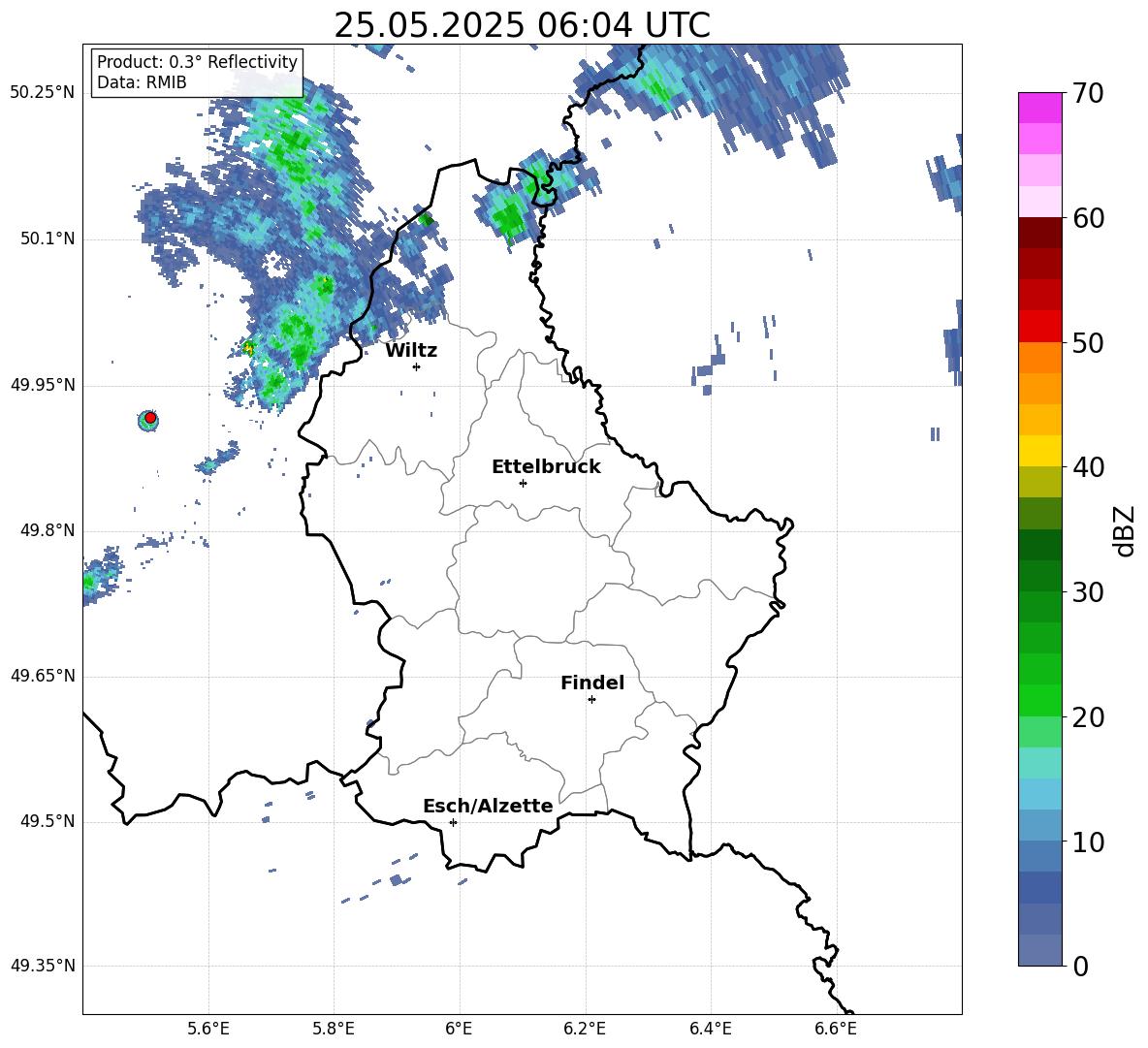Click the colorbar label "40"
Viewport: 1148px width, 1048px height.
pyautogui.click(x=1087, y=467)
